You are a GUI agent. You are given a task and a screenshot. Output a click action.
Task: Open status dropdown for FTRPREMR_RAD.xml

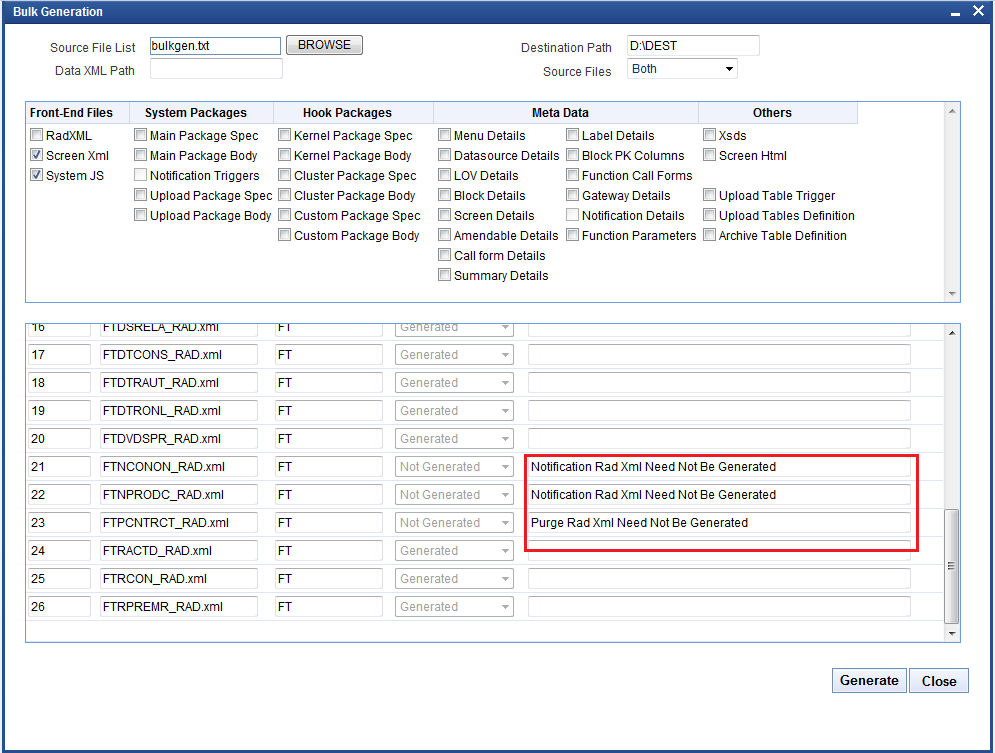[x=454, y=606]
